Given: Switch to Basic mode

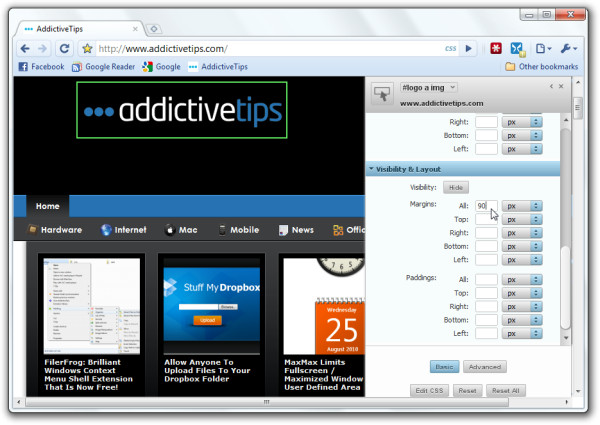Looking at the screenshot, I should pos(444,367).
